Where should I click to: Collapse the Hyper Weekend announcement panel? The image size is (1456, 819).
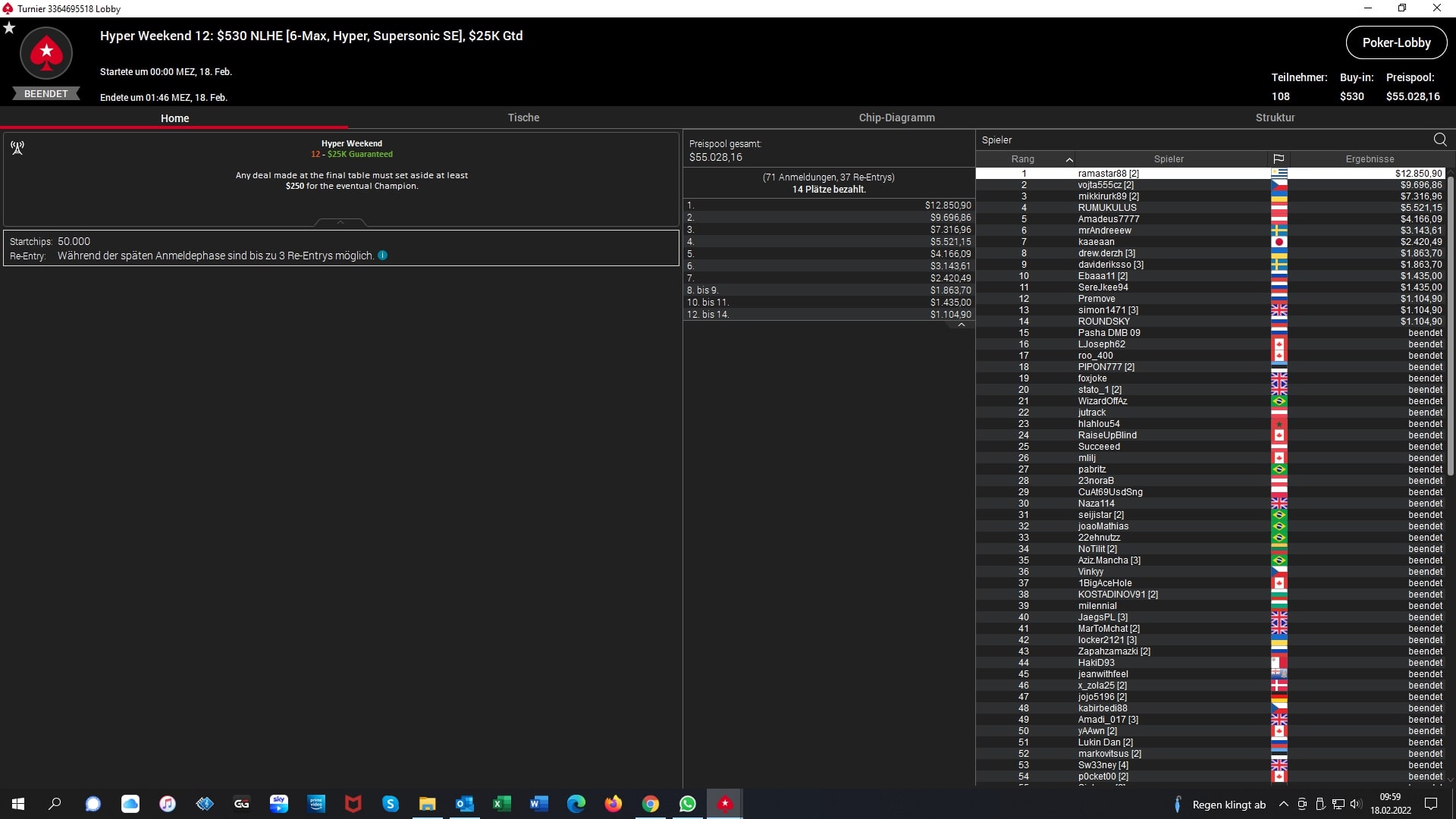pyautogui.click(x=340, y=222)
